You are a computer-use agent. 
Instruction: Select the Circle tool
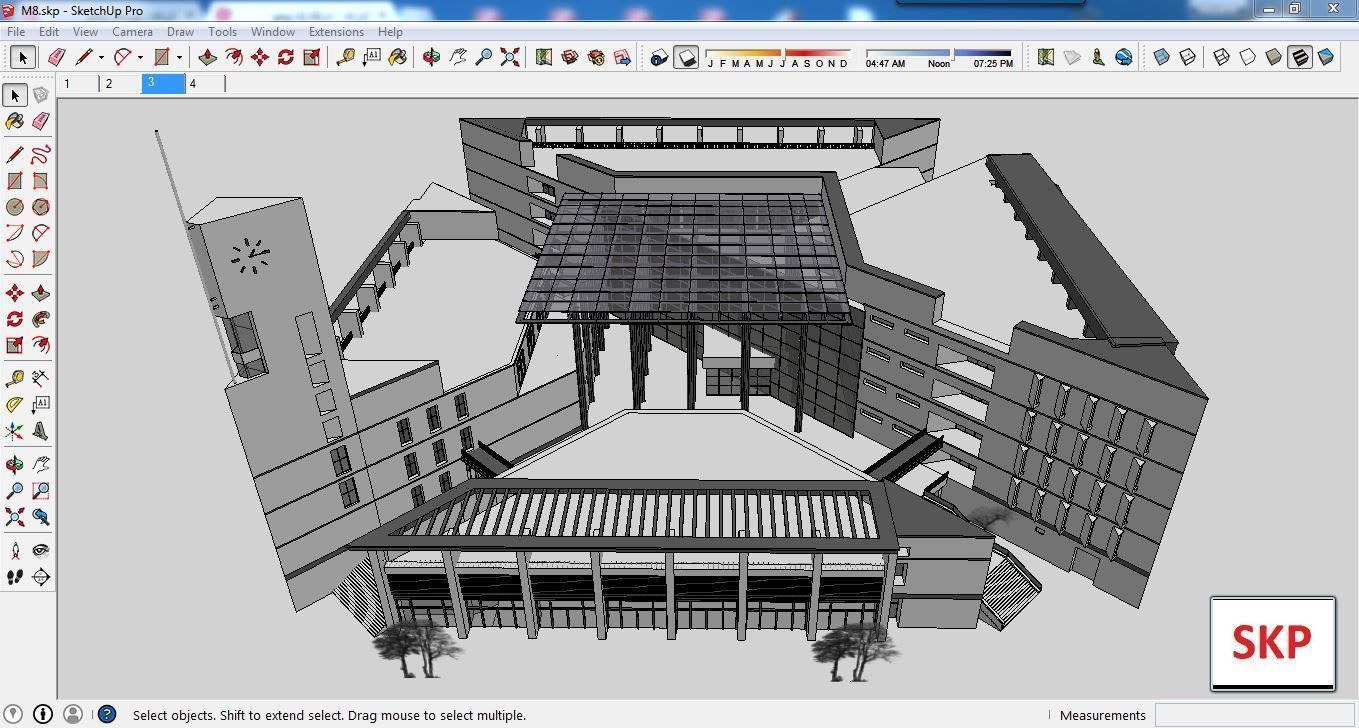pyautogui.click(x=15, y=207)
